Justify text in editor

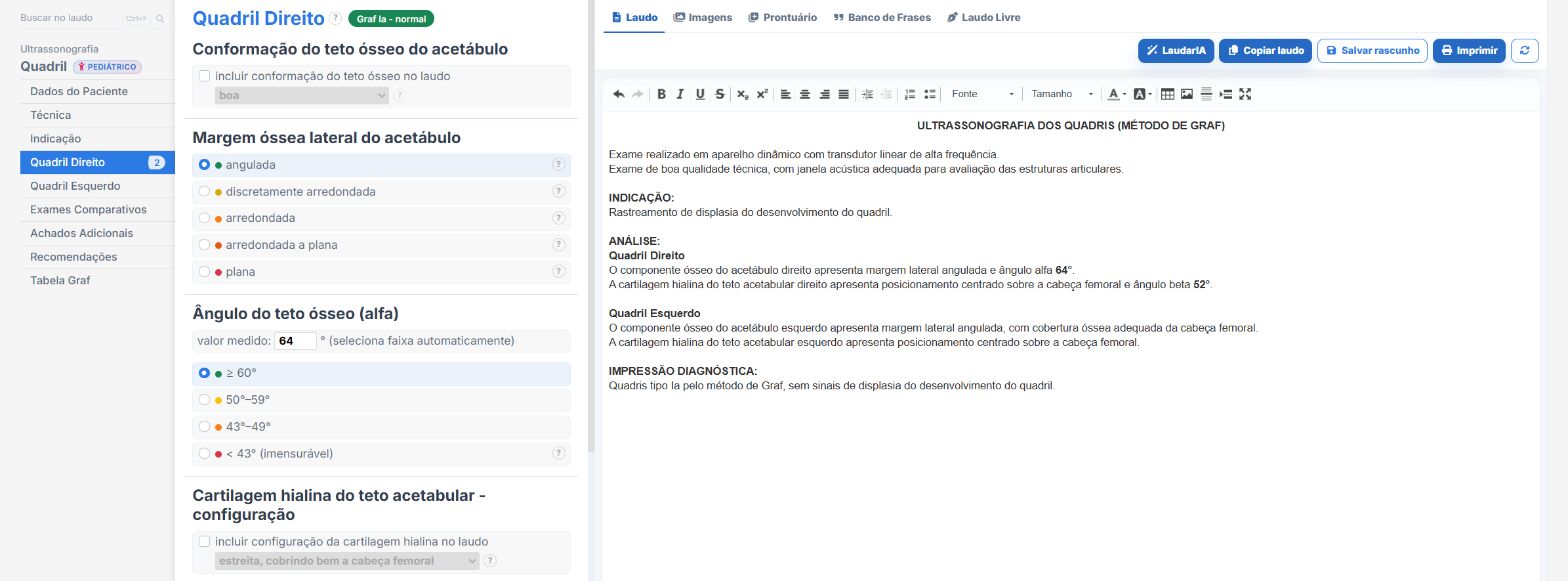click(x=843, y=94)
